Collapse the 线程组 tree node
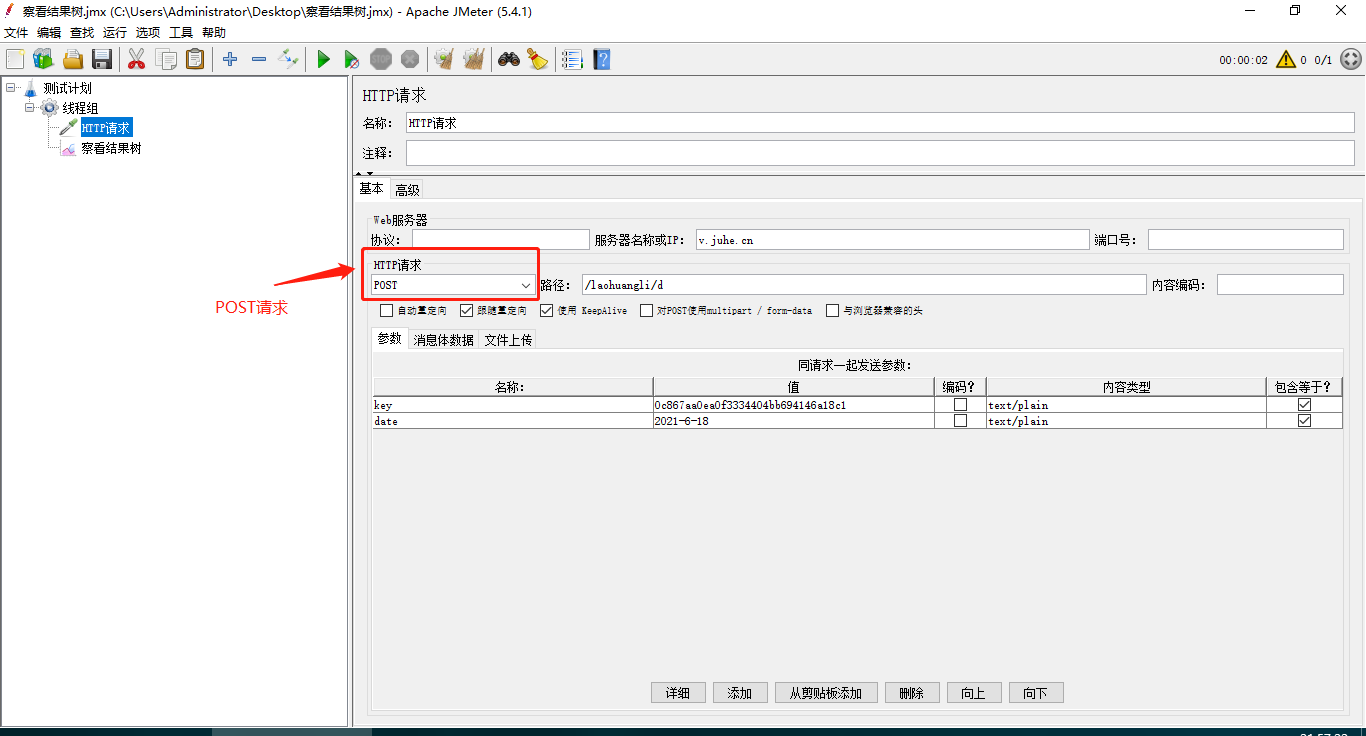 30,108
